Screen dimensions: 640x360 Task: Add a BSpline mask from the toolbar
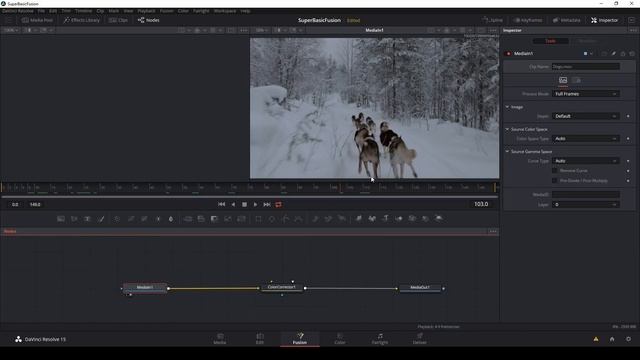coord(298,219)
